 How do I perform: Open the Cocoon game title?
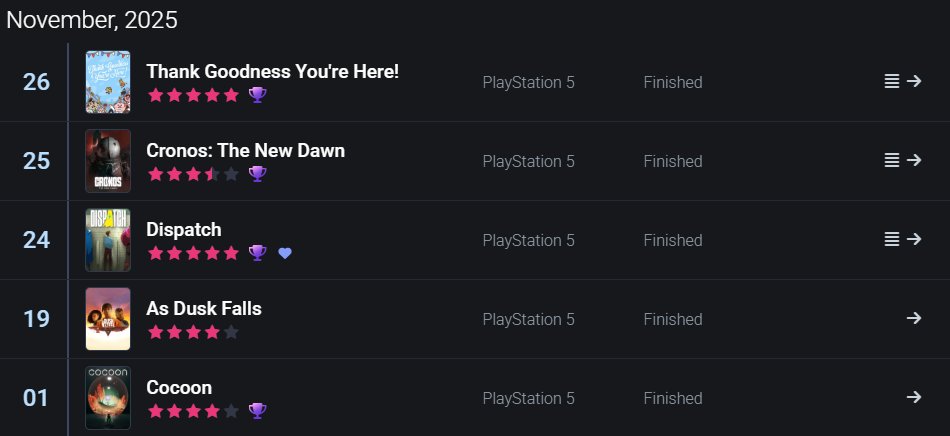(x=179, y=388)
